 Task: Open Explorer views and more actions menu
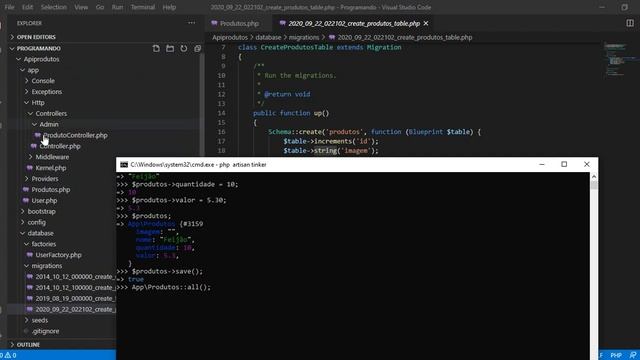pos(191,23)
